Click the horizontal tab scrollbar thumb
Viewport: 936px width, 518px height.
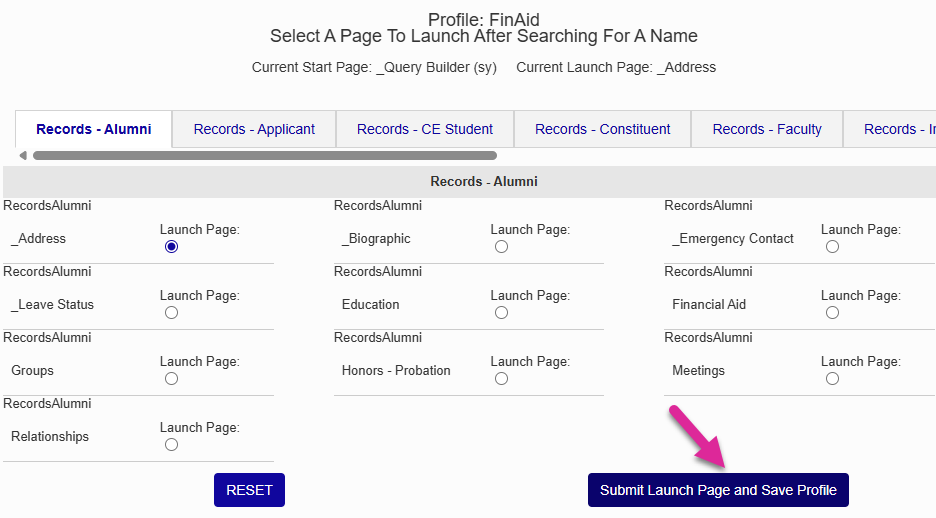click(x=265, y=156)
